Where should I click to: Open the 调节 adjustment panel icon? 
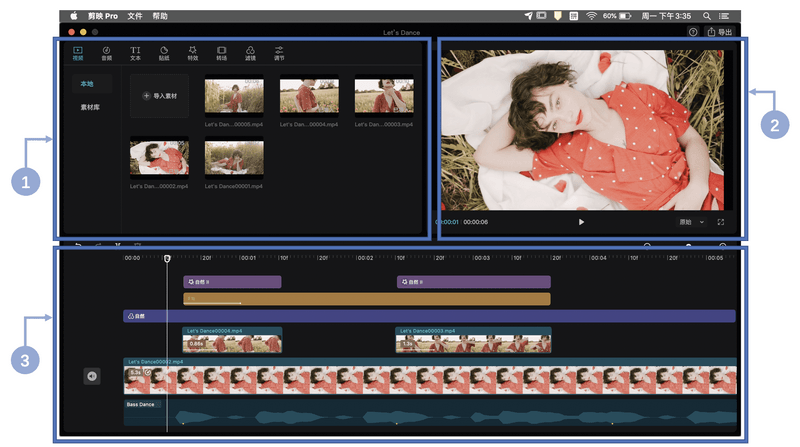pyautogui.click(x=280, y=53)
